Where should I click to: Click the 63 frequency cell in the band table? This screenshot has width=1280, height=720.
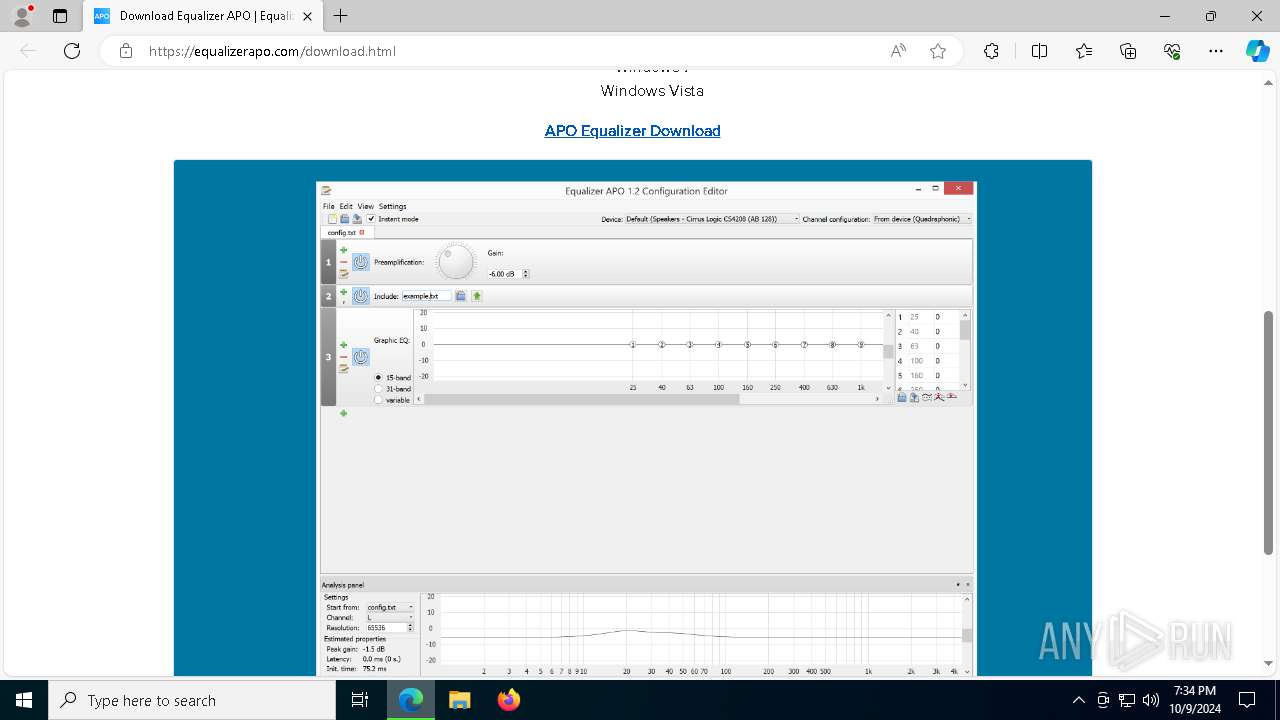tap(914, 346)
